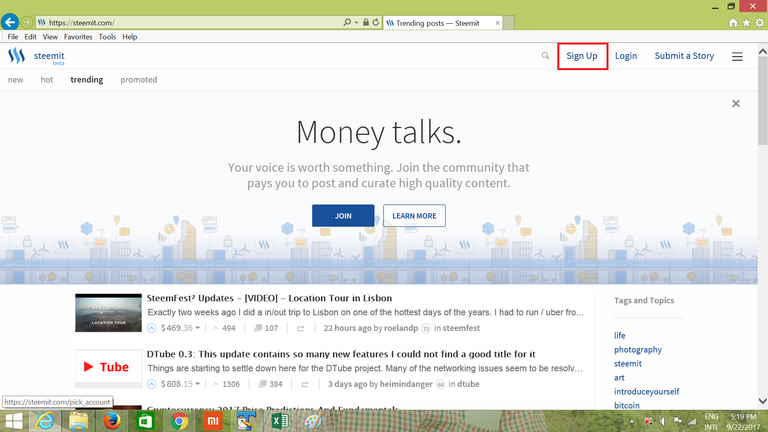Click the LEARN MORE button
768x432 pixels.
click(x=414, y=216)
